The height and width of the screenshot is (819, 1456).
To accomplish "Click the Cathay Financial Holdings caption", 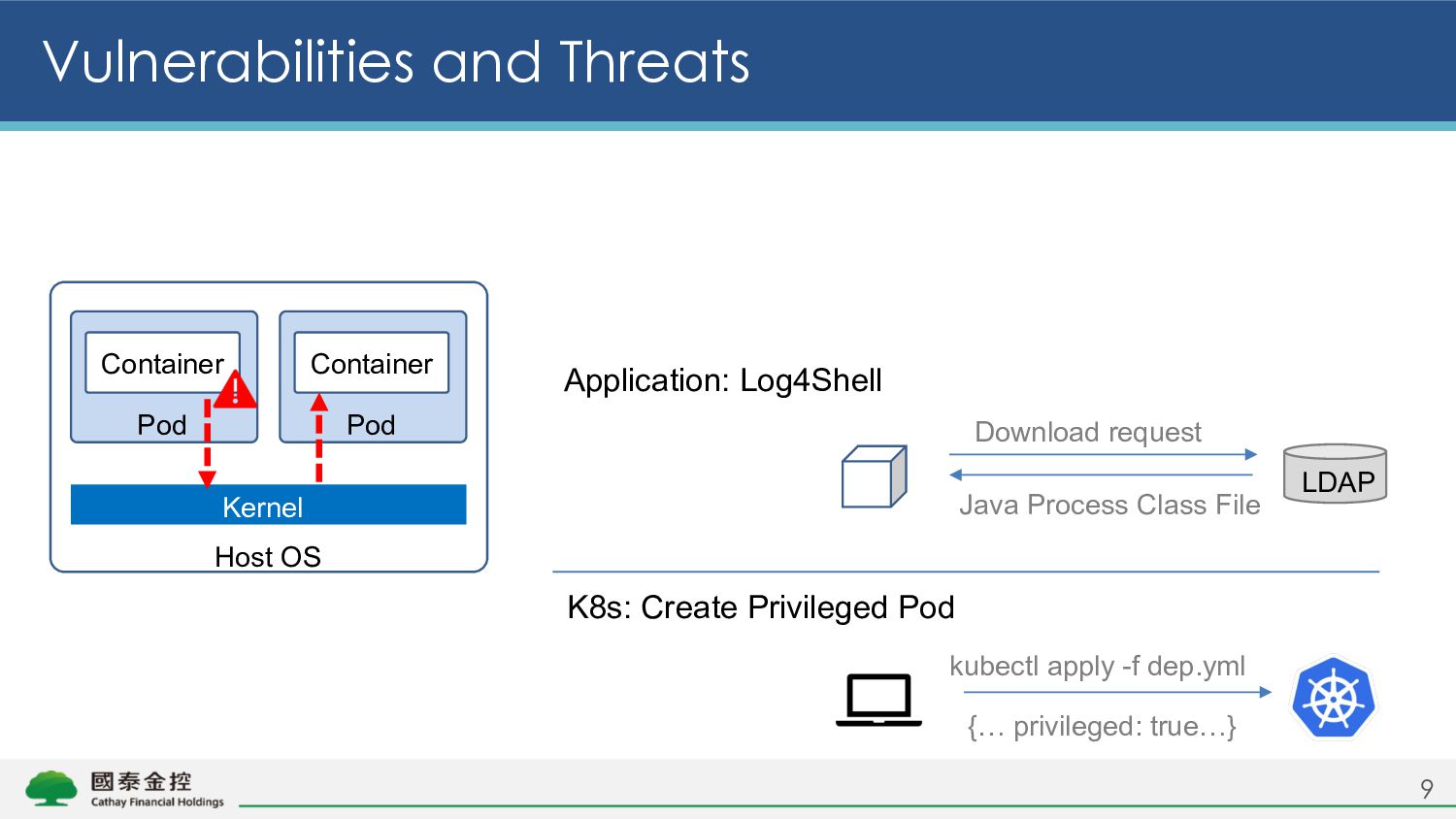I will coord(157,803).
